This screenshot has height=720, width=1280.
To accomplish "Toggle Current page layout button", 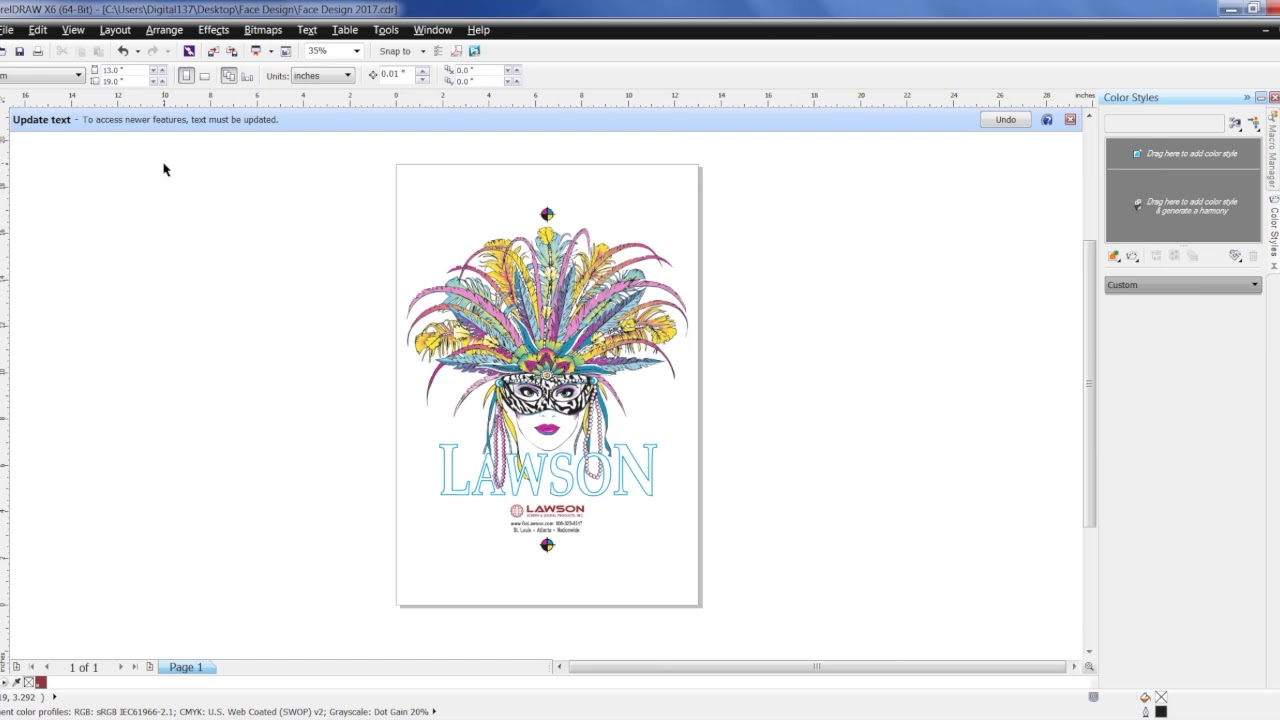I will (x=247, y=76).
